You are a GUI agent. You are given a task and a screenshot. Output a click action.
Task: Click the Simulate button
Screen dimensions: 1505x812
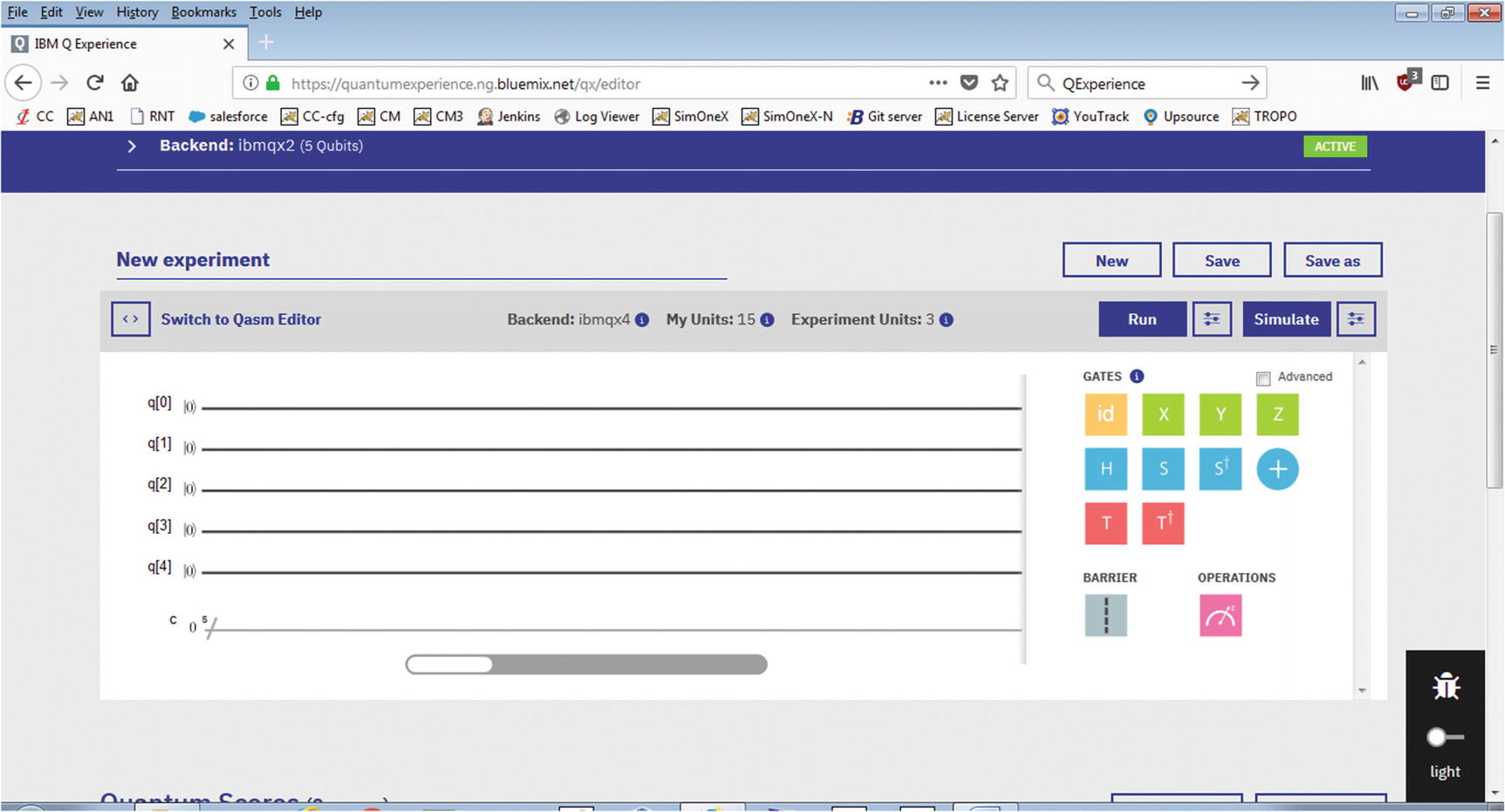pos(1286,319)
